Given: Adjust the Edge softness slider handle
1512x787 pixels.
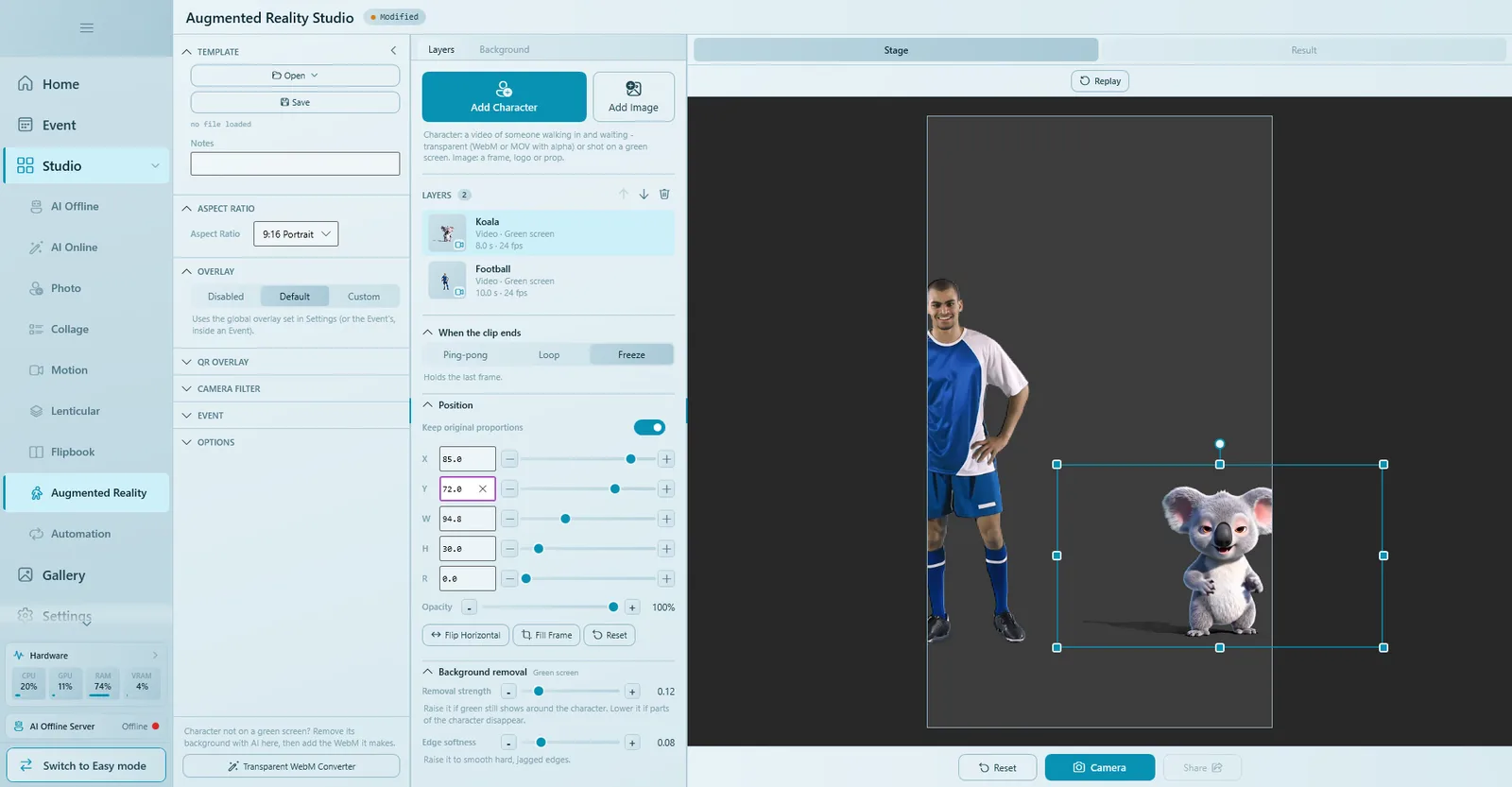Looking at the screenshot, I should (x=541, y=743).
